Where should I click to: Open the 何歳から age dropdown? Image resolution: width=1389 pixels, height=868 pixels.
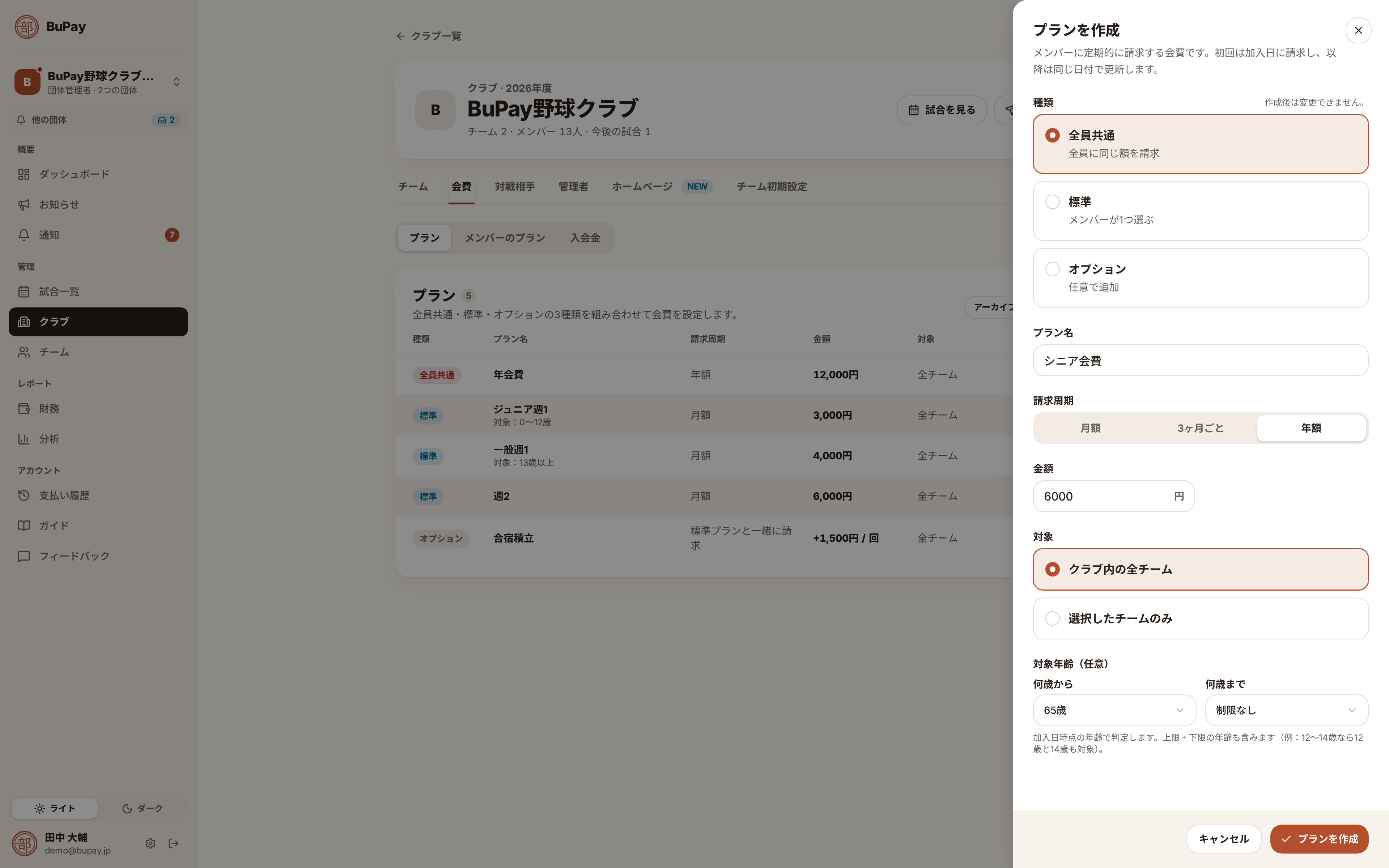pos(1114,711)
